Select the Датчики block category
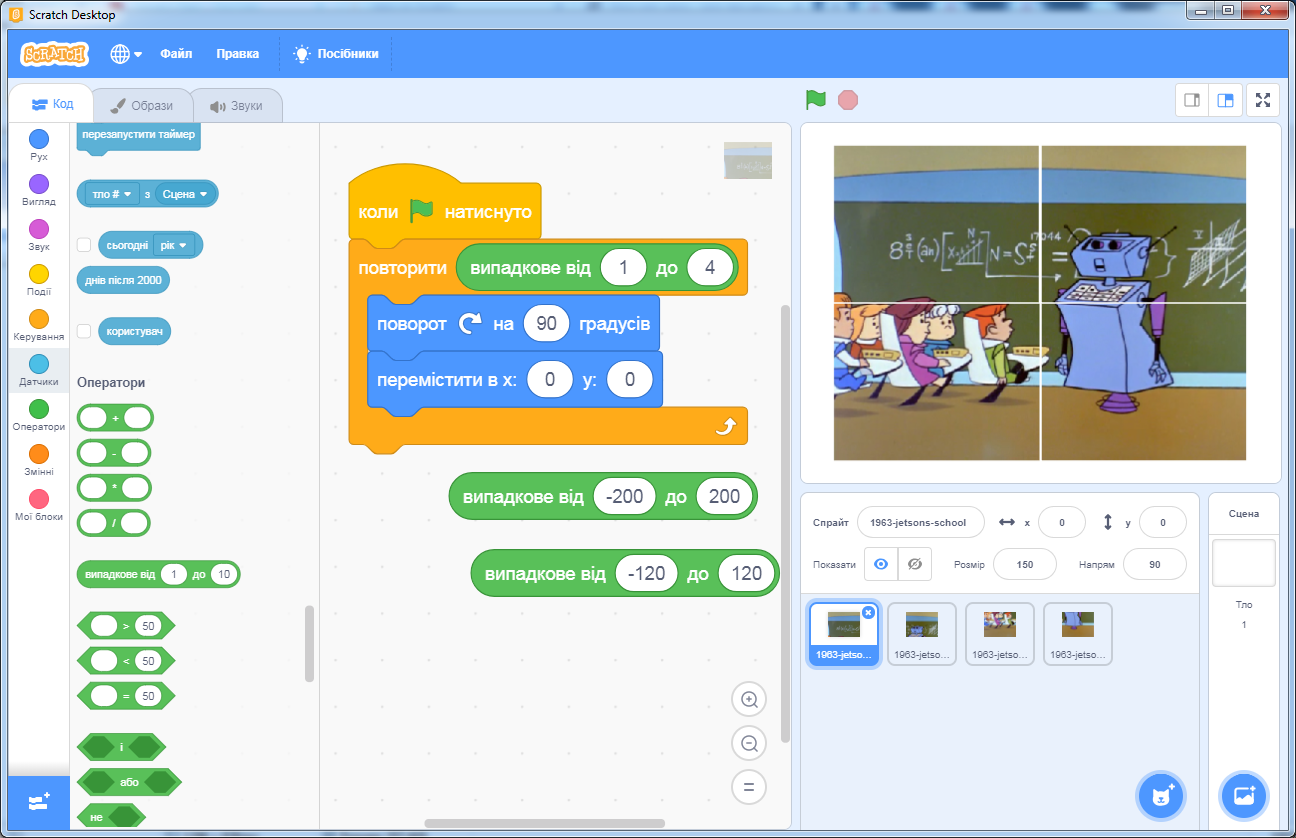This screenshot has width=1296, height=838. (39, 370)
